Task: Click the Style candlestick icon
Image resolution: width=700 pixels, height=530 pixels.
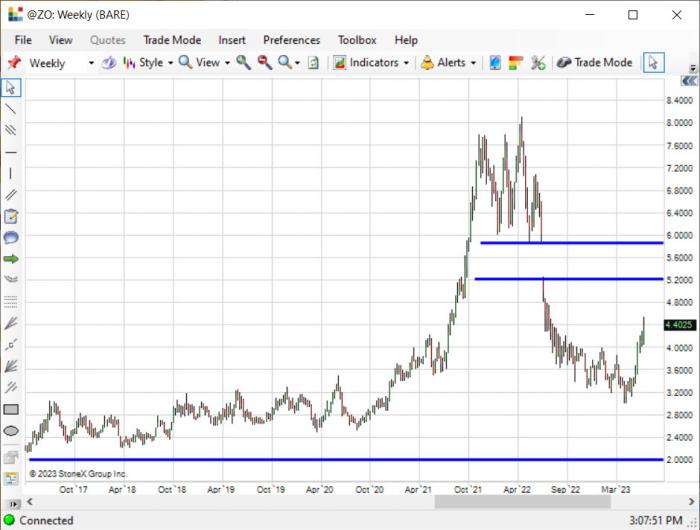Action: (129, 63)
